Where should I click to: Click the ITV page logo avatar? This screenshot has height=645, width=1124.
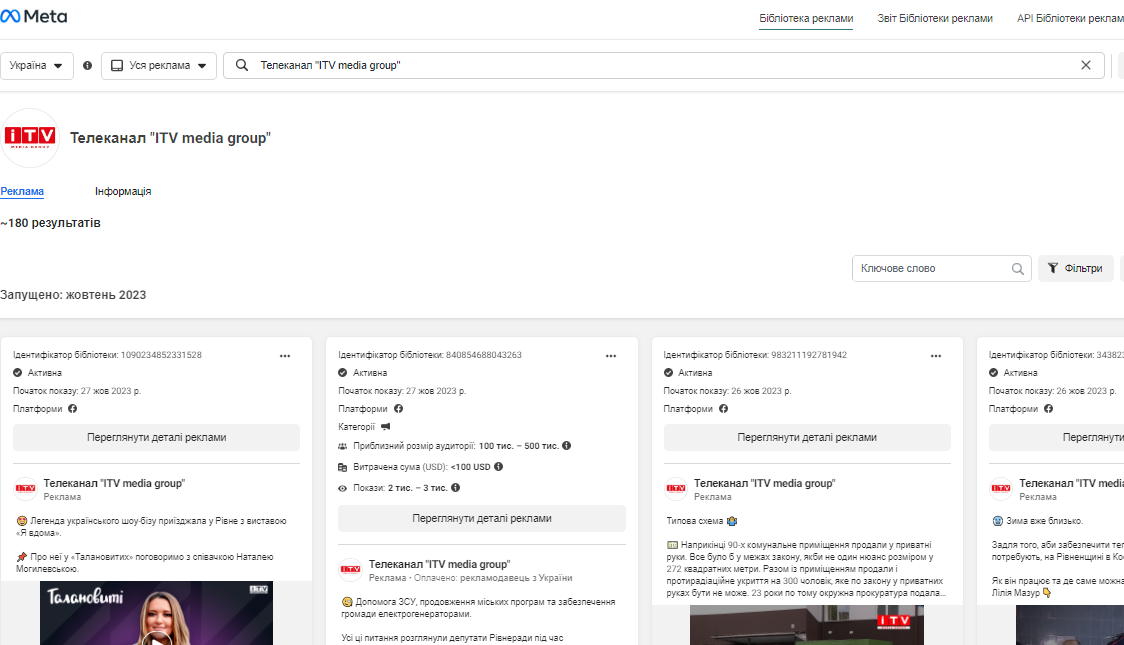(30, 138)
